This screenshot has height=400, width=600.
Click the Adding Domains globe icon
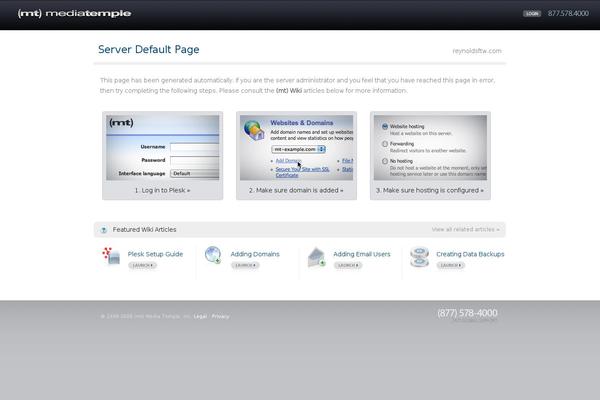click(x=213, y=256)
